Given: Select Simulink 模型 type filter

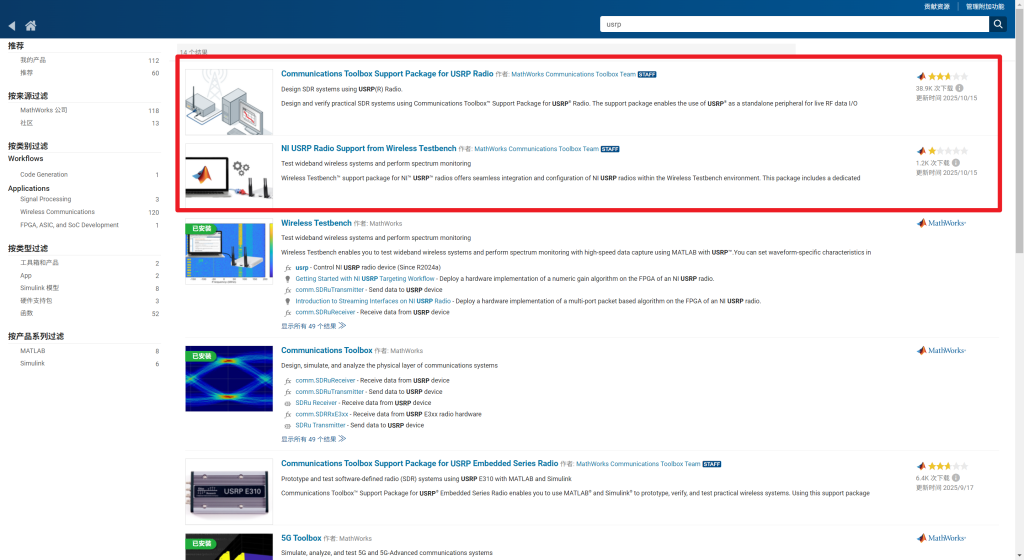Looking at the screenshot, I should click(x=39, y=288).
